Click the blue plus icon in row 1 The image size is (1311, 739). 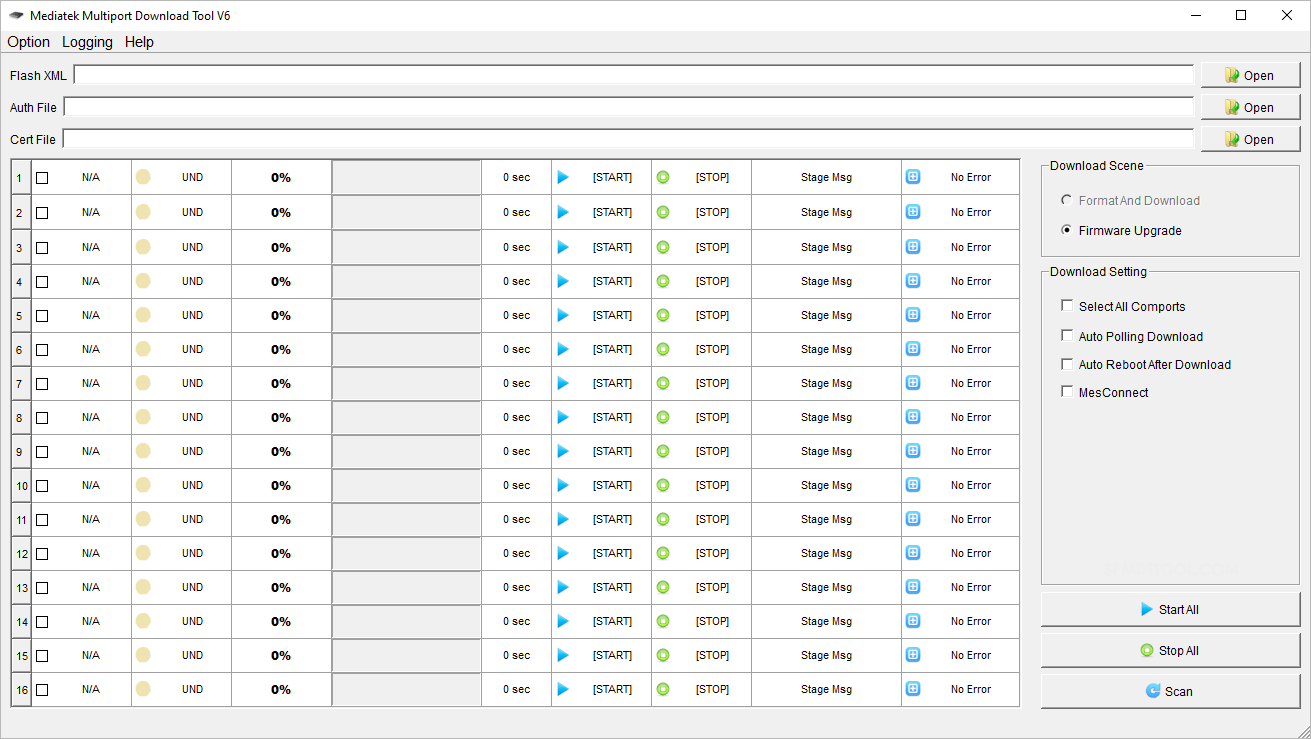(x=913, y=177)
